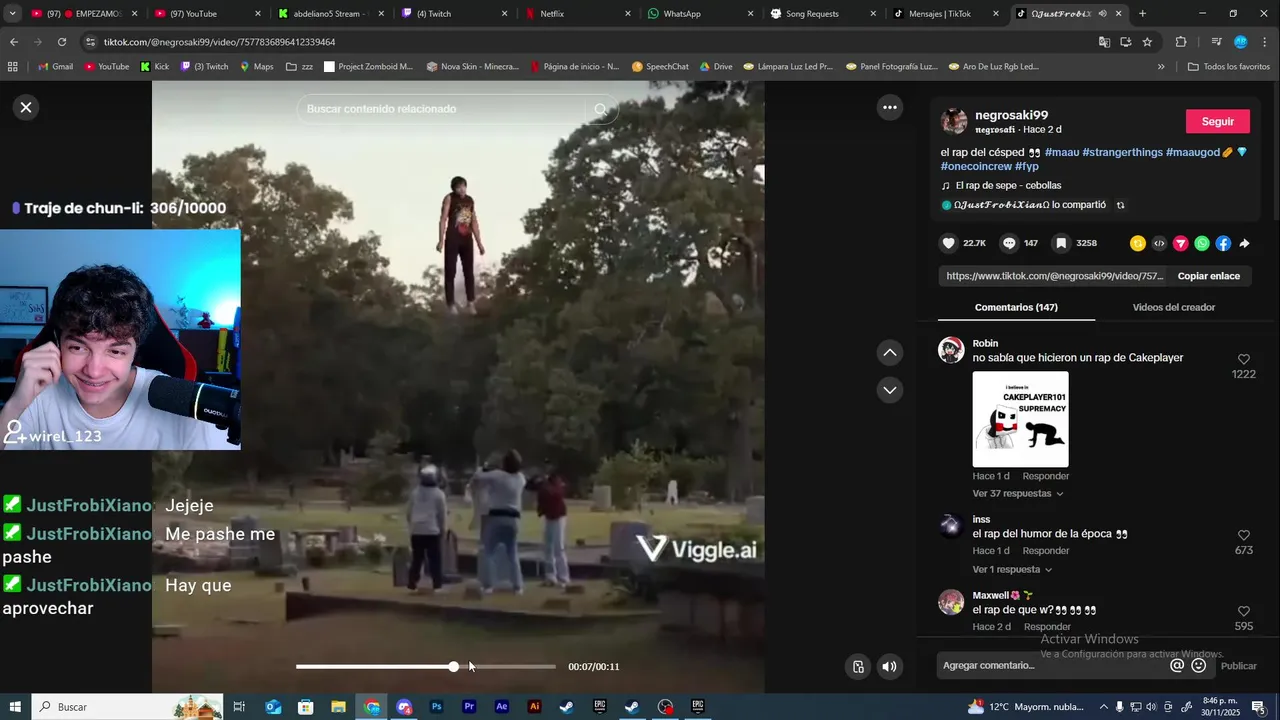Screen dimensions: 1280x720
Task: Like Maxwell's comment with the heart
Action: 1243,611
